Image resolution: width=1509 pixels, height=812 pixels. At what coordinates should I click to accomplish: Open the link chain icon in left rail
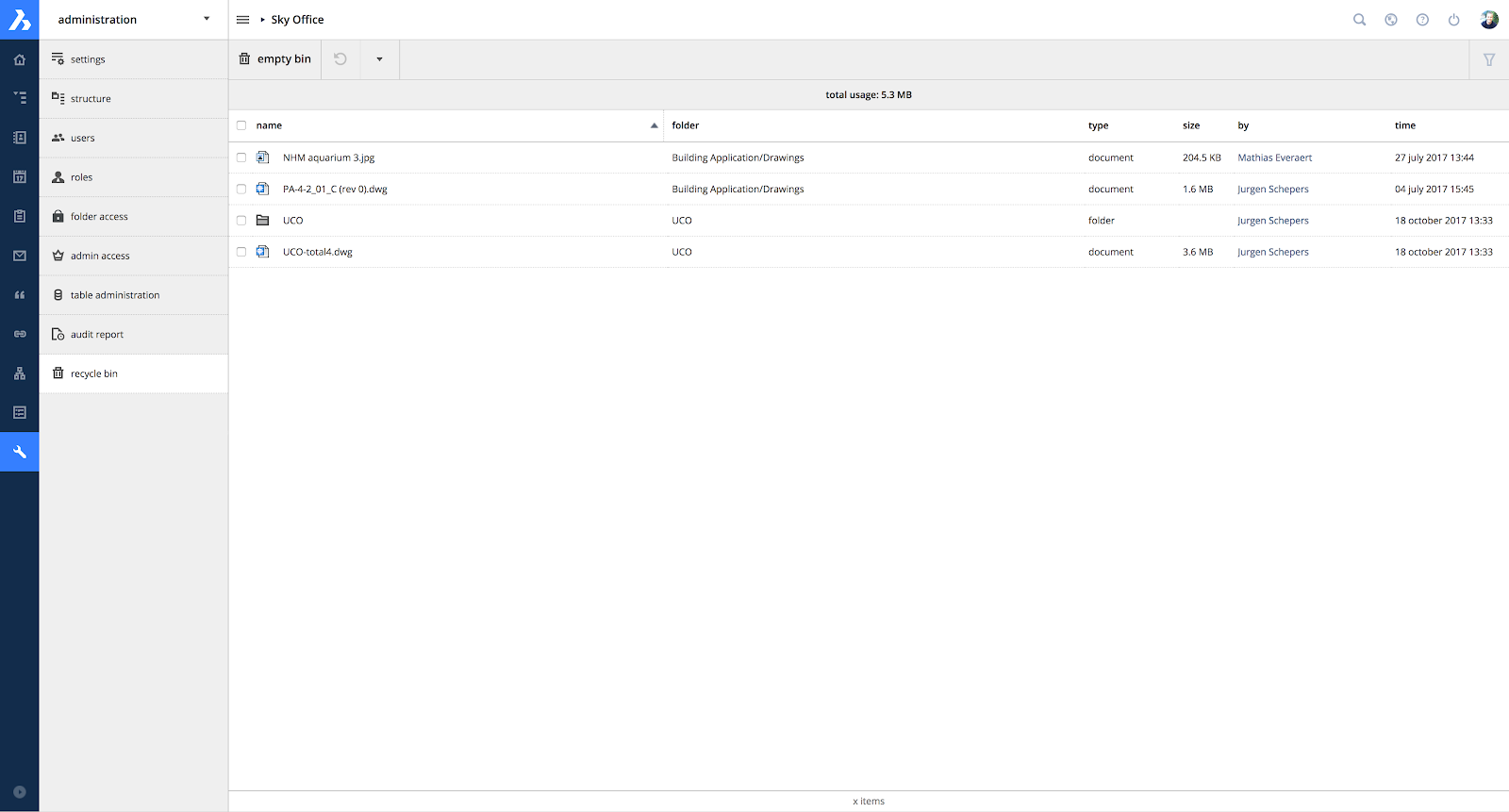coord(19,334)
